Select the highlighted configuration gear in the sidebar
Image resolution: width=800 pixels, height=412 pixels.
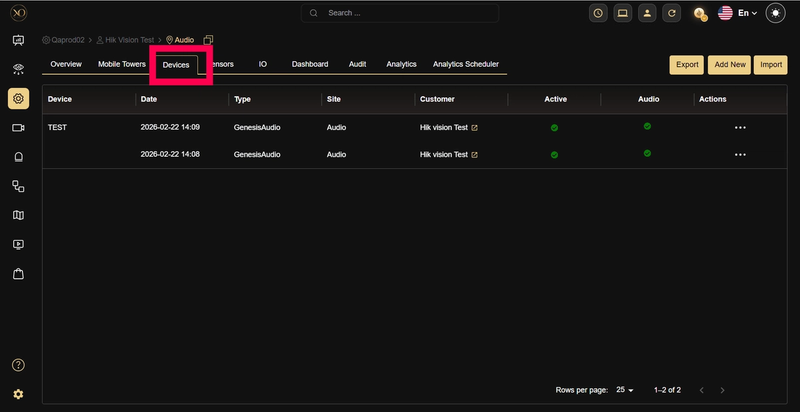click(18, 98)
